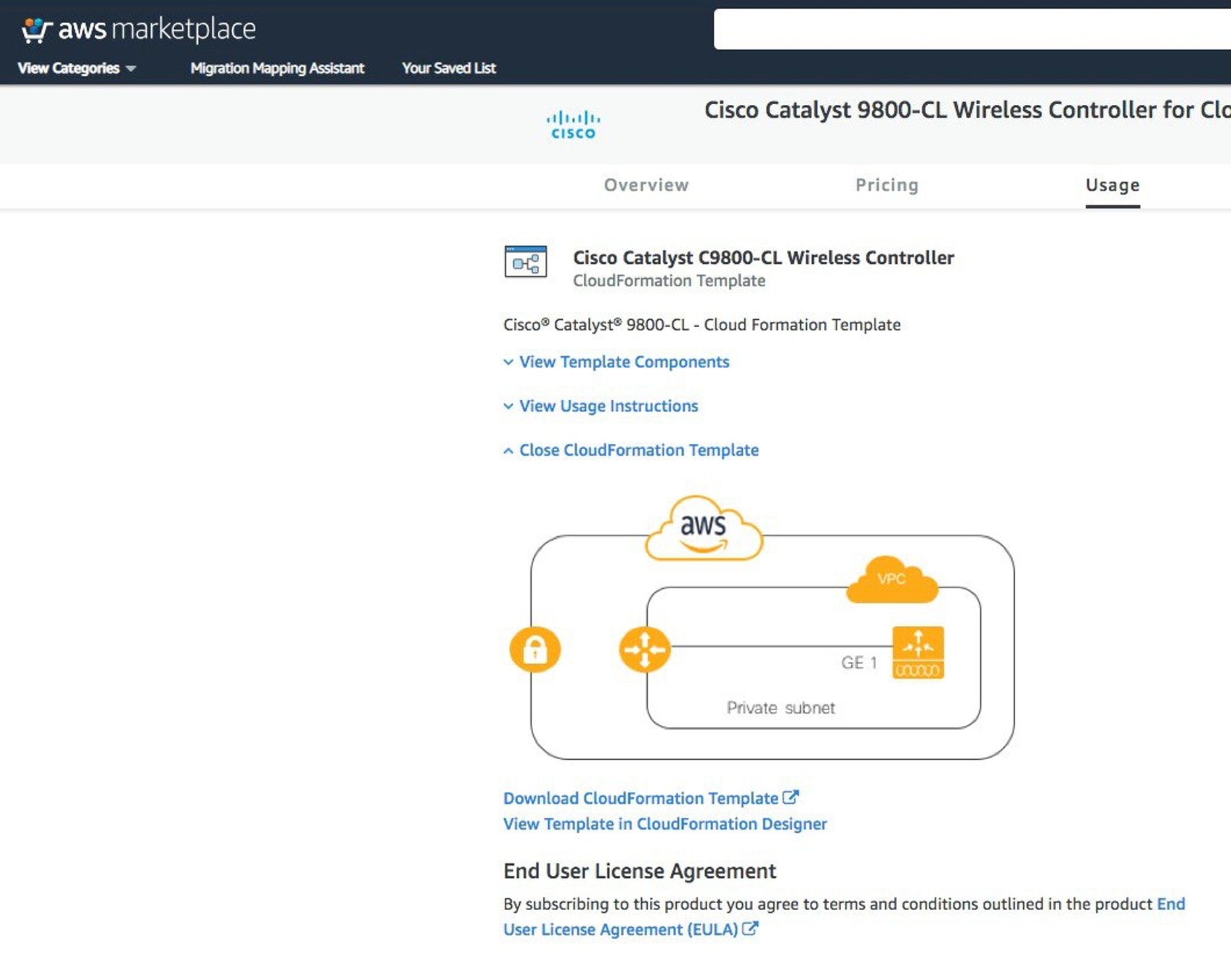Click the Cisco Catalyst 9800-CL - Cloud Formation Template description
1231x980 pixels.
pos(702,324)
